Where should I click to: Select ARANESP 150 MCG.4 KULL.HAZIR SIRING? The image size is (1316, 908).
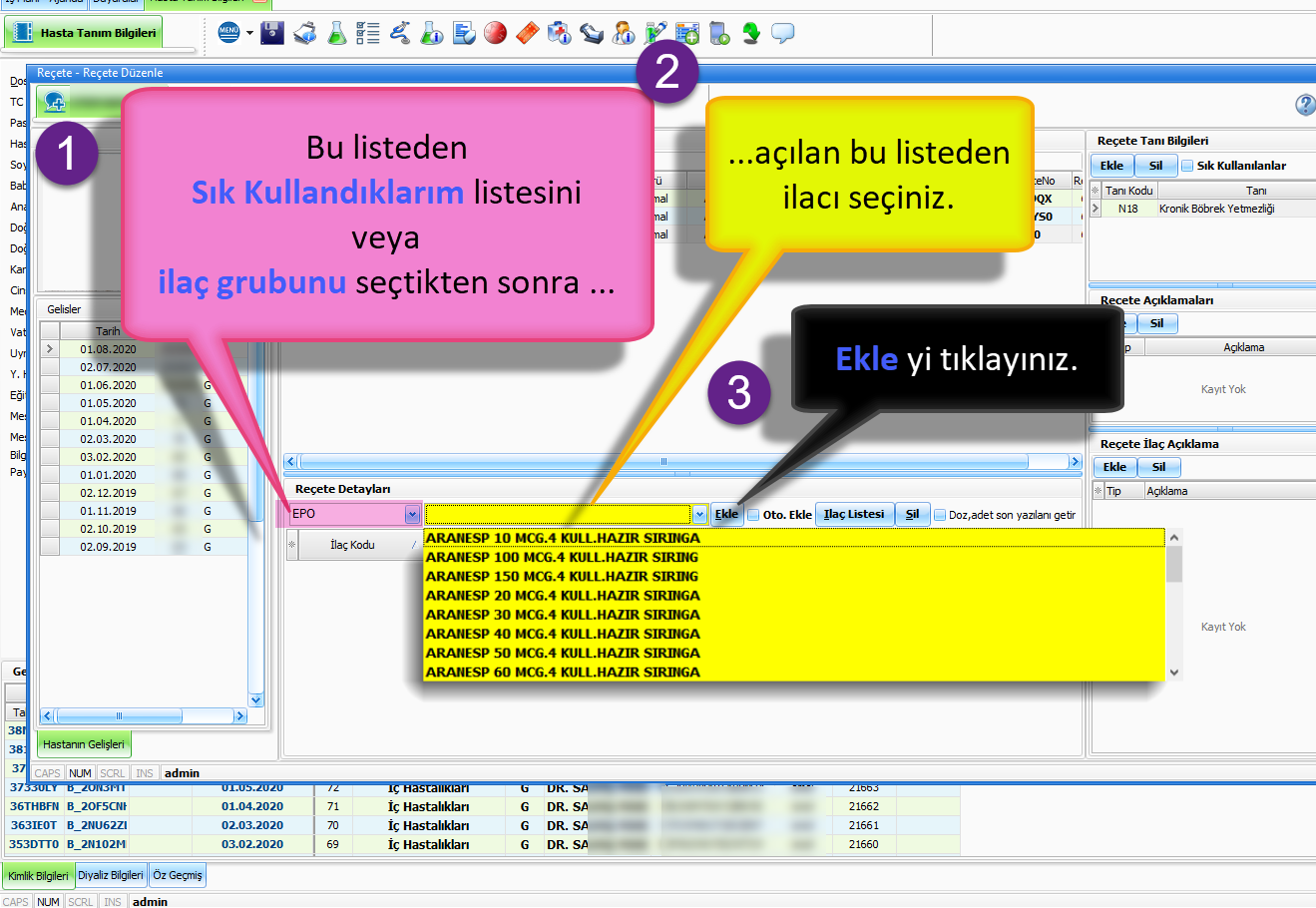pos(794,576)
